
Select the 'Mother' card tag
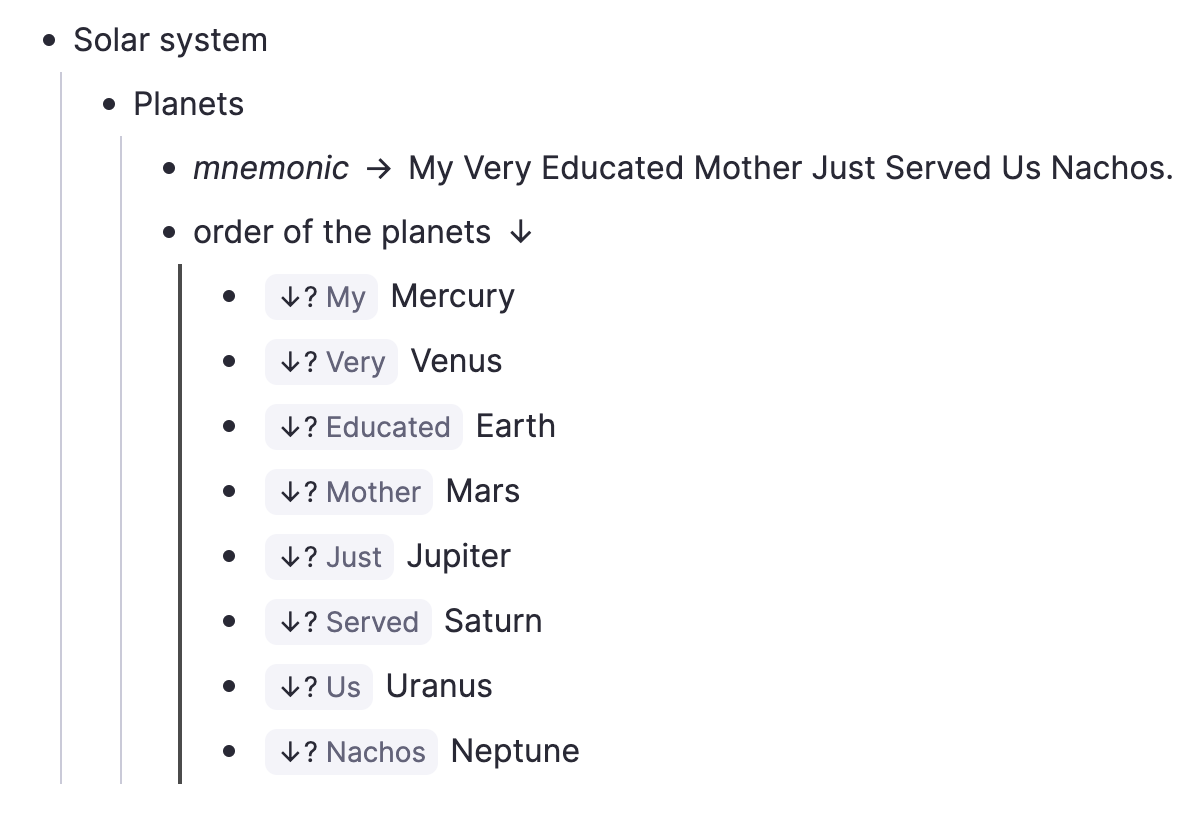tap(349, 492)
